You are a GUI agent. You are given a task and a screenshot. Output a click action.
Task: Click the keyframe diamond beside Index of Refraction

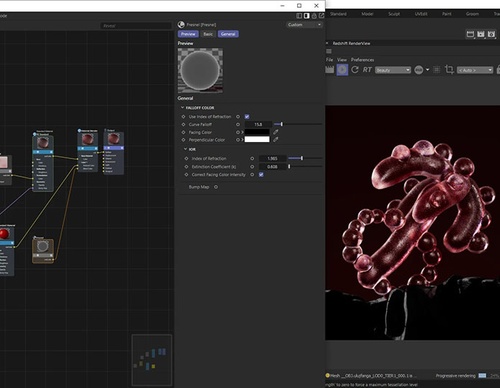pos(186,158)
